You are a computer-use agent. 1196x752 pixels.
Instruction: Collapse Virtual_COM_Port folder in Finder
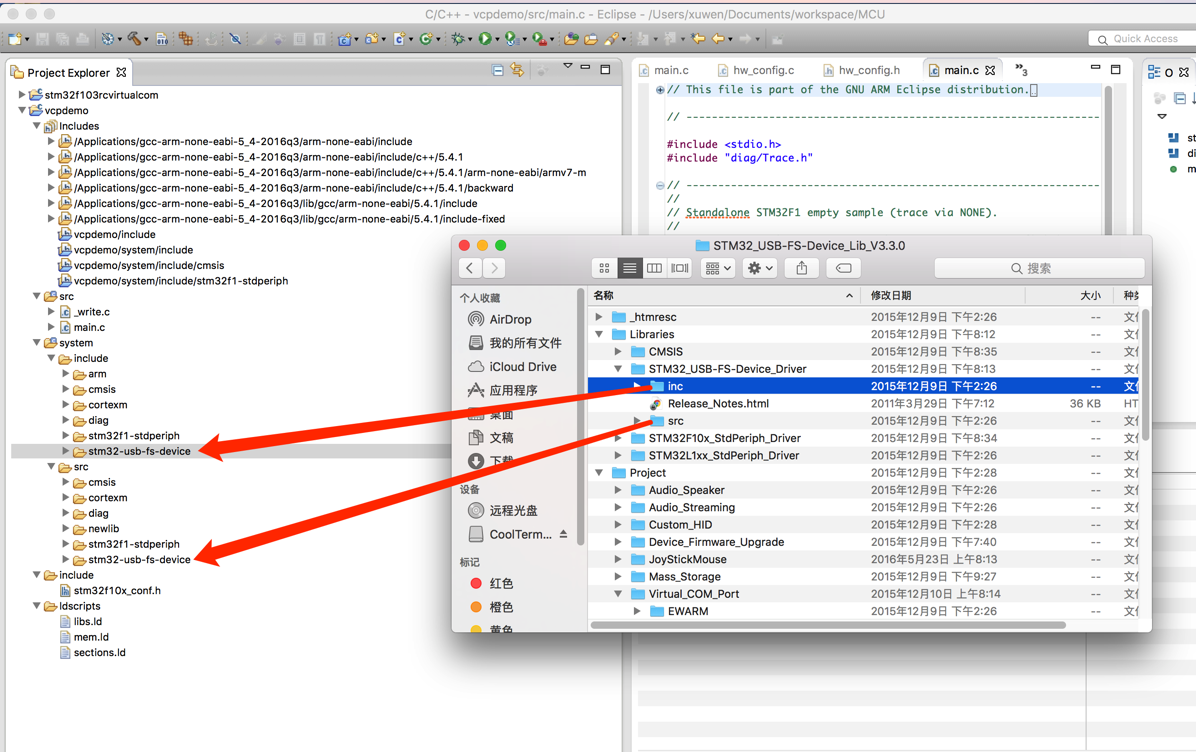pyautogui.click(x=618, y=593)
